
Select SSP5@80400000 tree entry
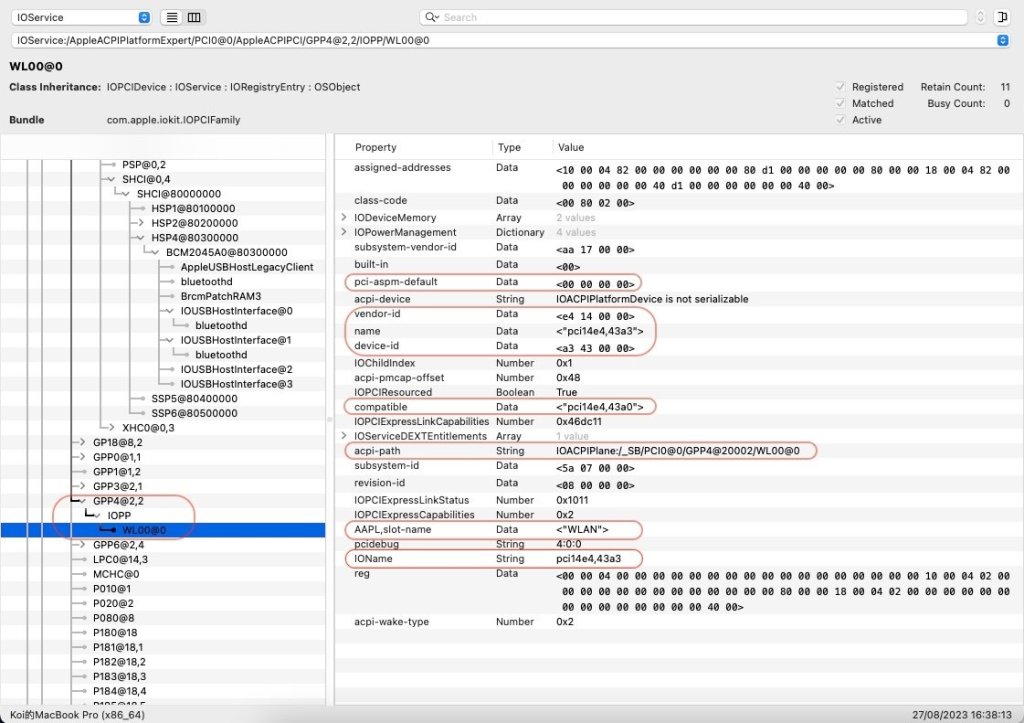[195, 398]
